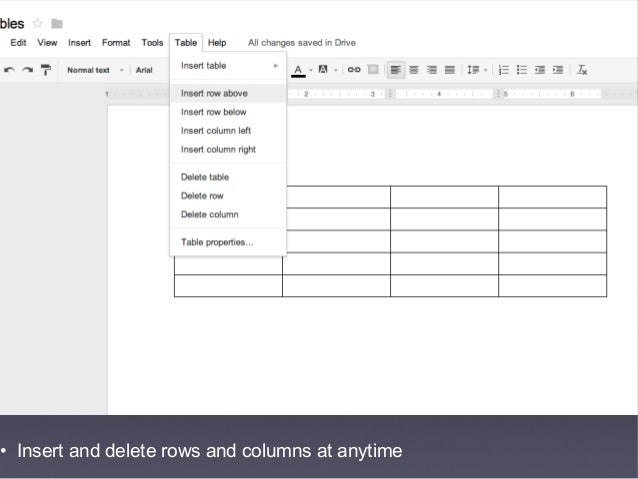Click the undo arrow icon
Screen dimensions: 638x479
click(9, 70)
